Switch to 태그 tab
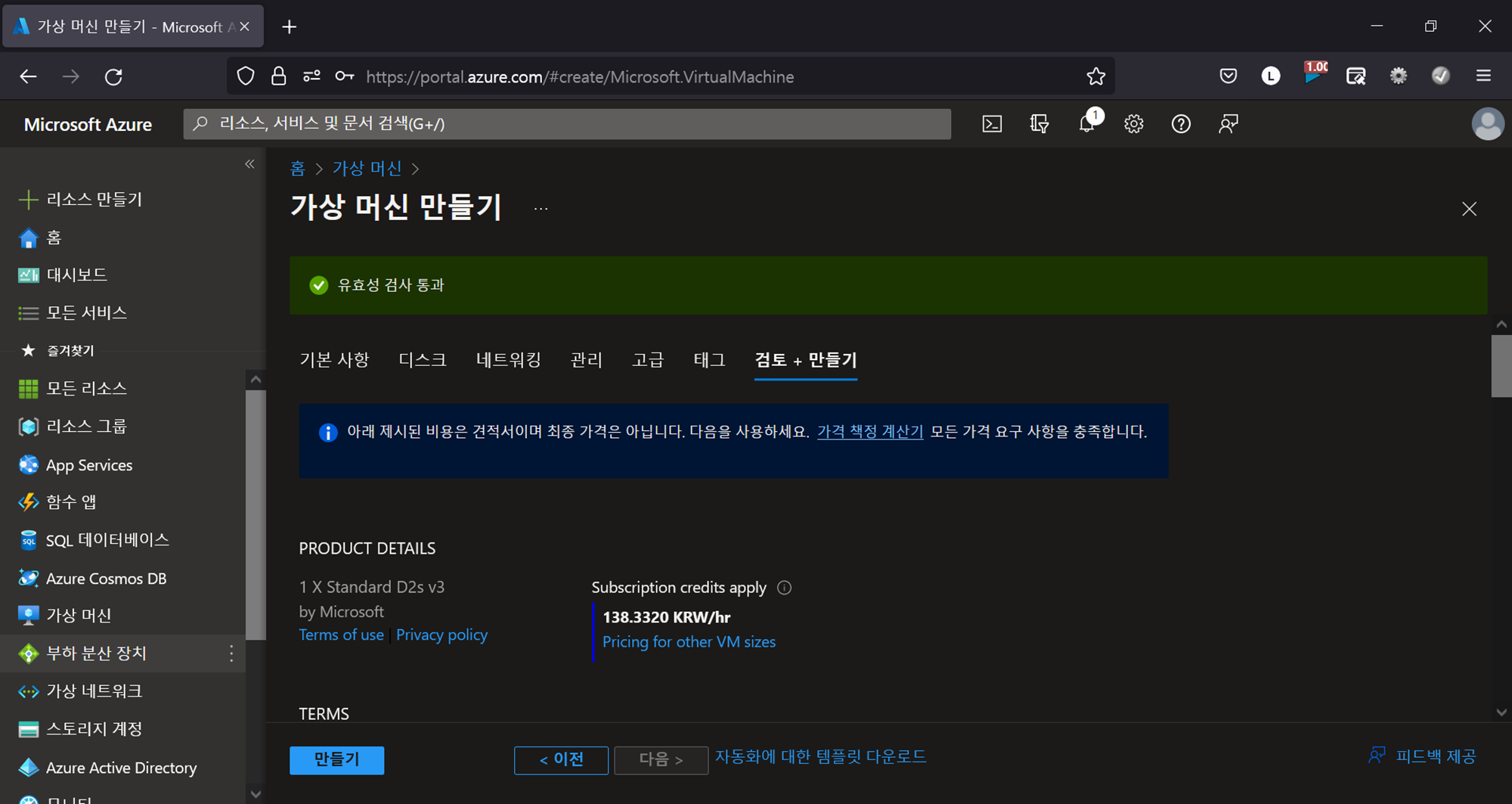The image size is (1512, 804). point(709,360)
